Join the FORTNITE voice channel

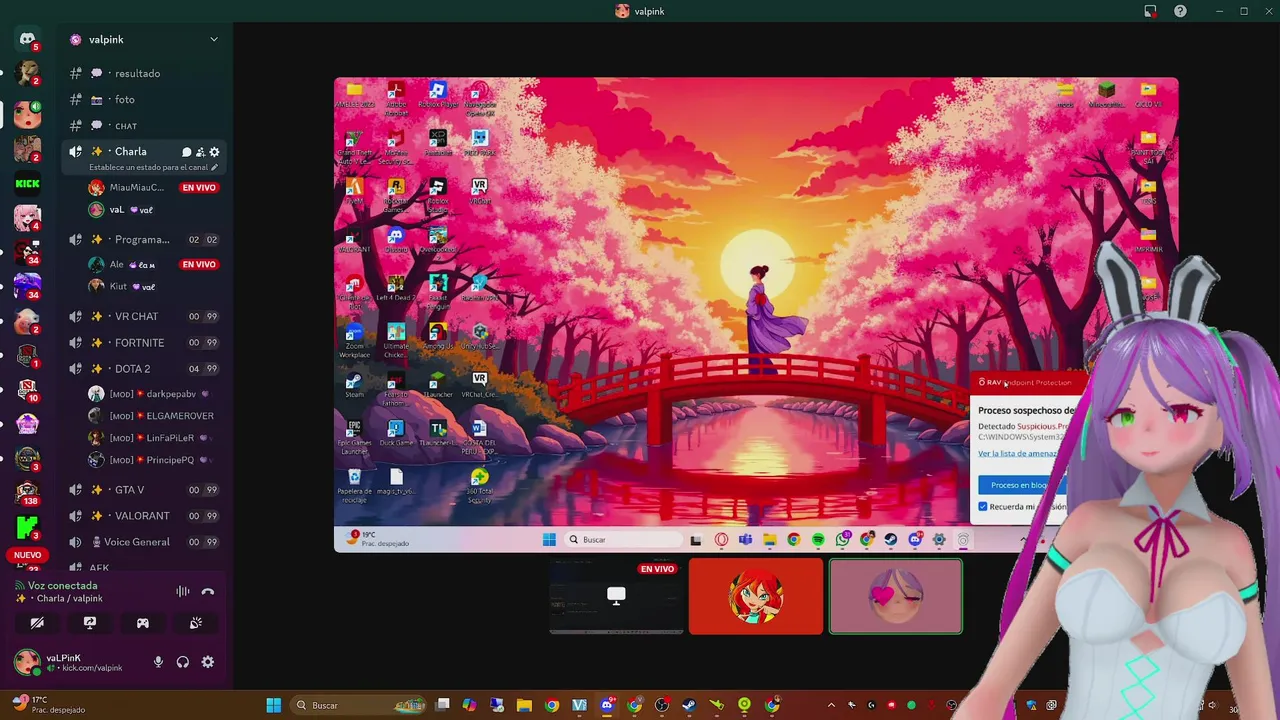(146, 342)
